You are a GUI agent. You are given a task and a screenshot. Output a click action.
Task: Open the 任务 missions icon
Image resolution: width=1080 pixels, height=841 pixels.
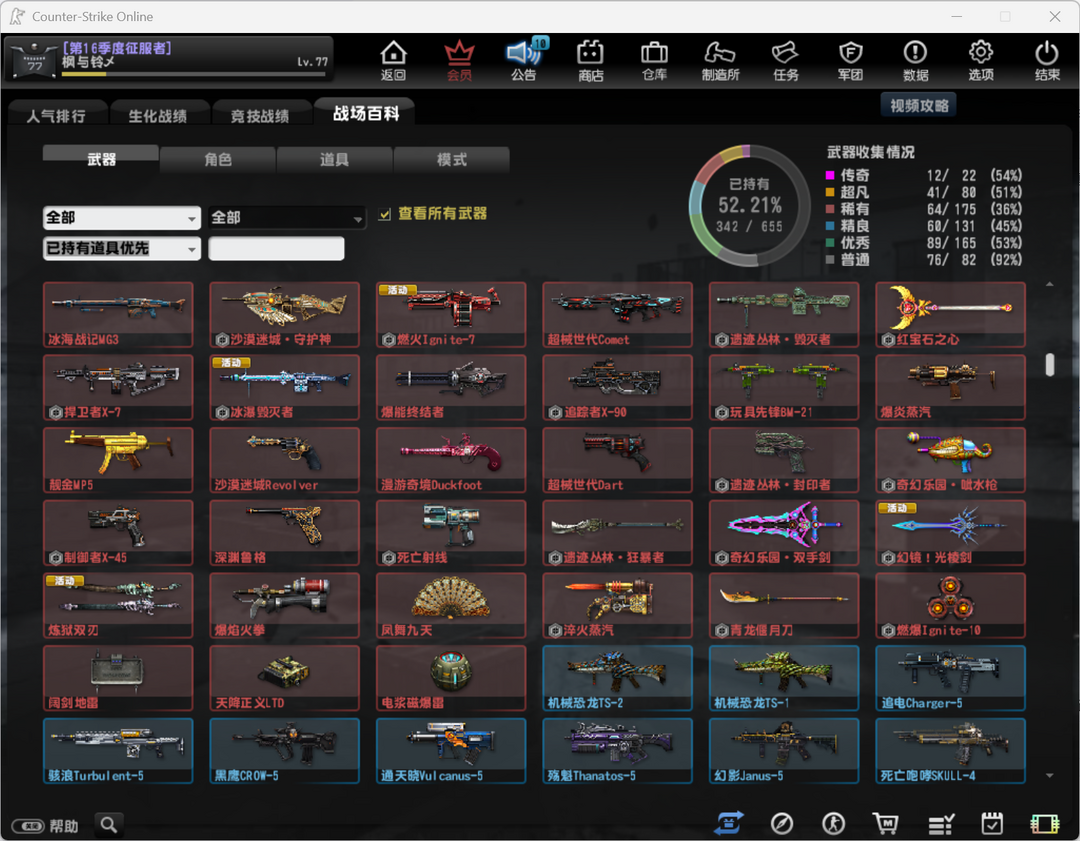pyautogui.click(x=785, y=61)
